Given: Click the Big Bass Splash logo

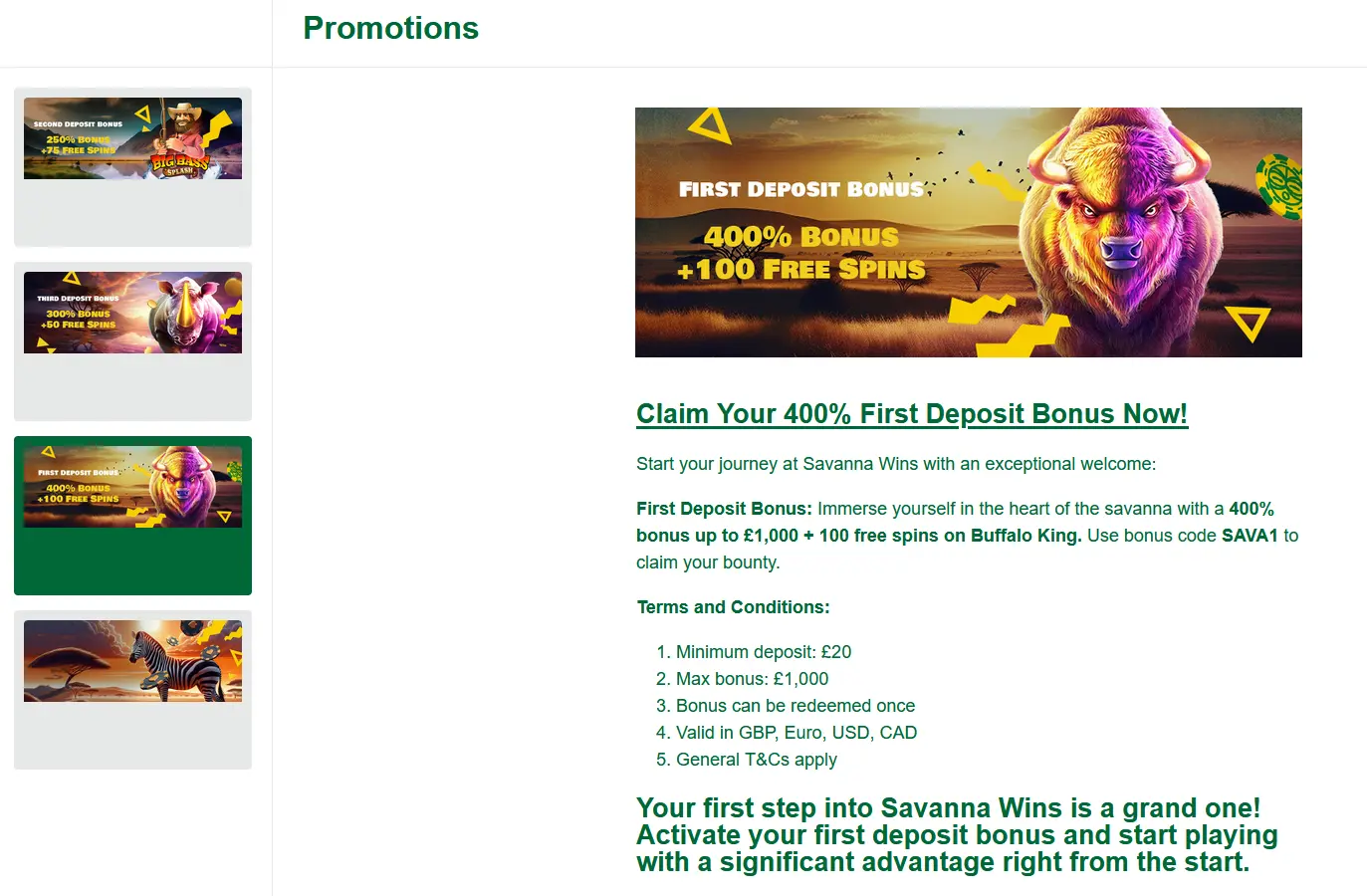Looking at the screenshot, I should [180, 163].
